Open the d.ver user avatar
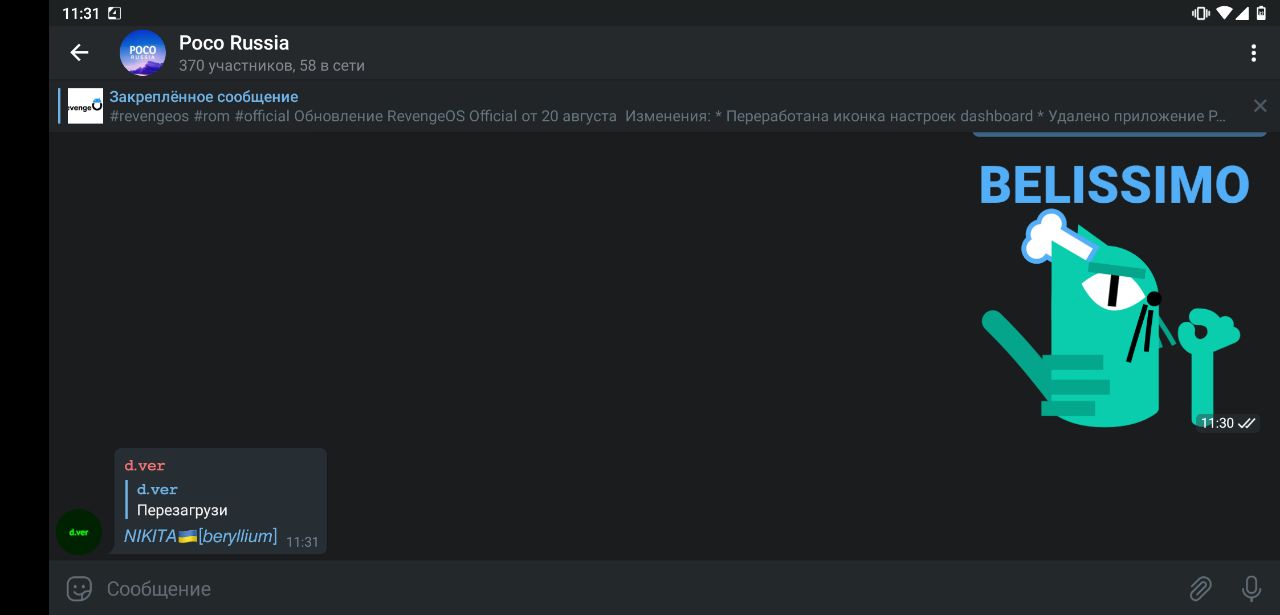The width and height of the screenshot is (1280, 615). tap(79, 532)
